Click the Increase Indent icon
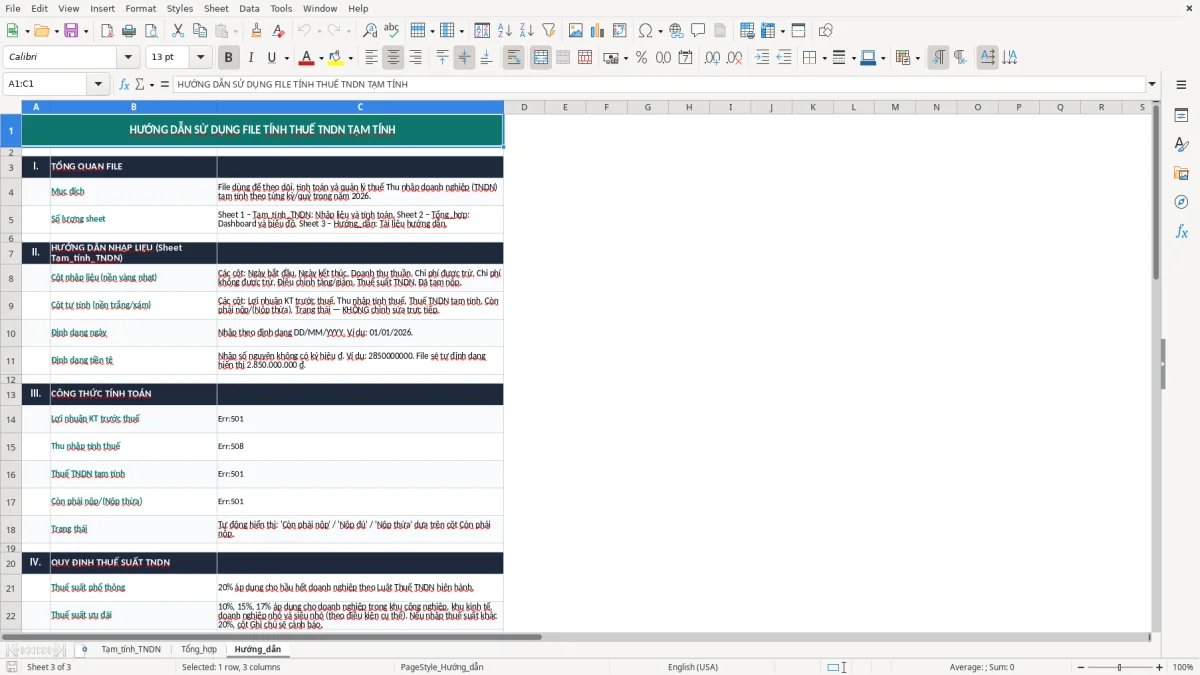The width and height of the screenshot is (1200, 675). [x=762, y=58]
